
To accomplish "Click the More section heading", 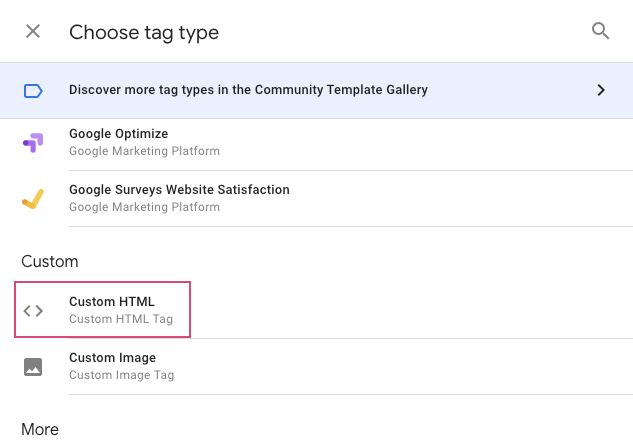I will tap(40, 429).
